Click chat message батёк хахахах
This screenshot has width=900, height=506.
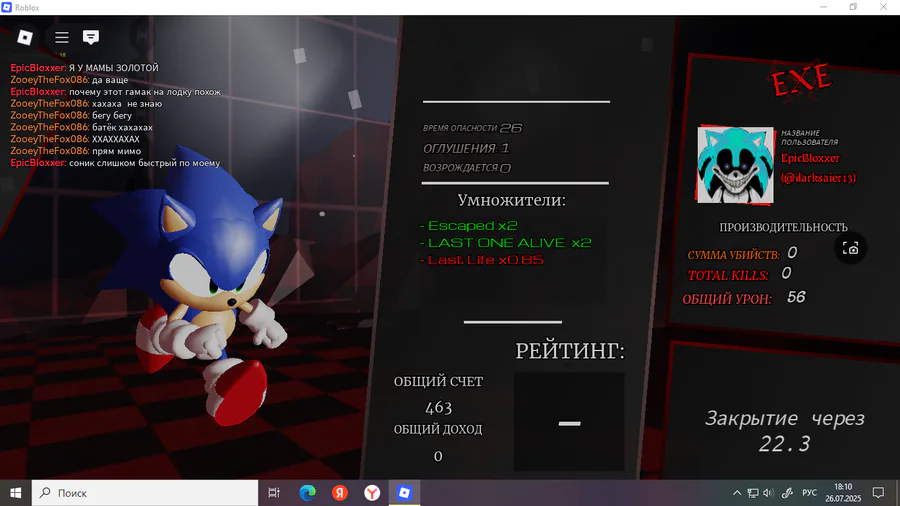click(x=82, y=127)
